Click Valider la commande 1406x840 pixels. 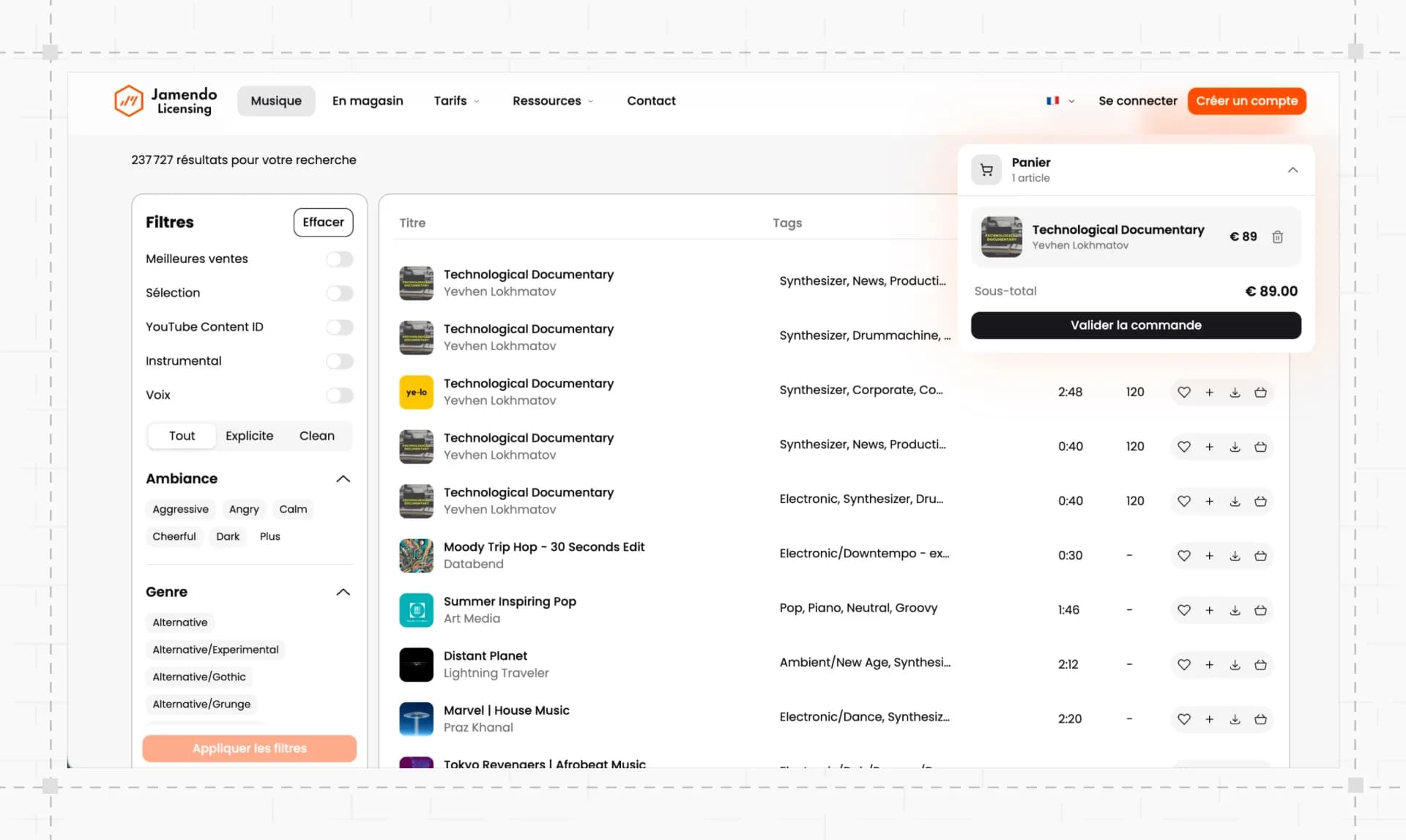pos(1136,325)
